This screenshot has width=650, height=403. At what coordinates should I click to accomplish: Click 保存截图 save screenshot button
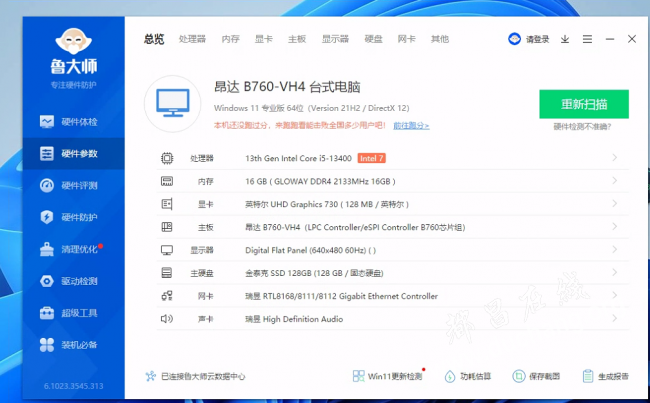[x=536, y=376]
